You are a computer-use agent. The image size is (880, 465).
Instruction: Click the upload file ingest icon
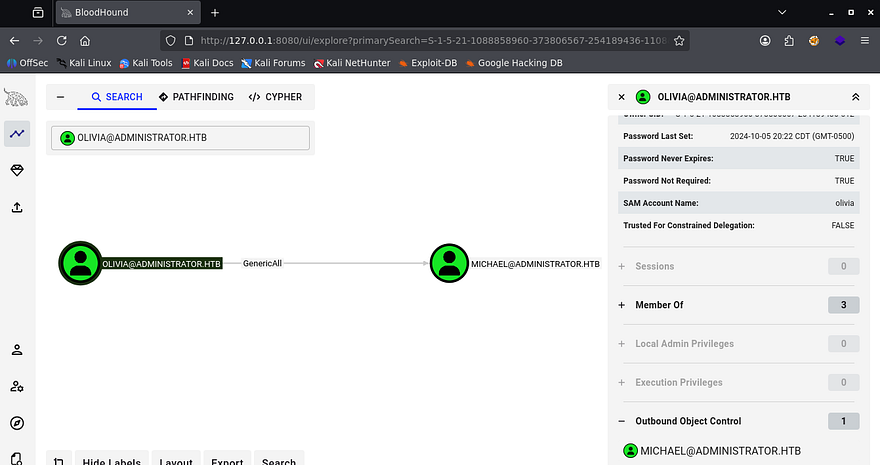tap(16, 208)
